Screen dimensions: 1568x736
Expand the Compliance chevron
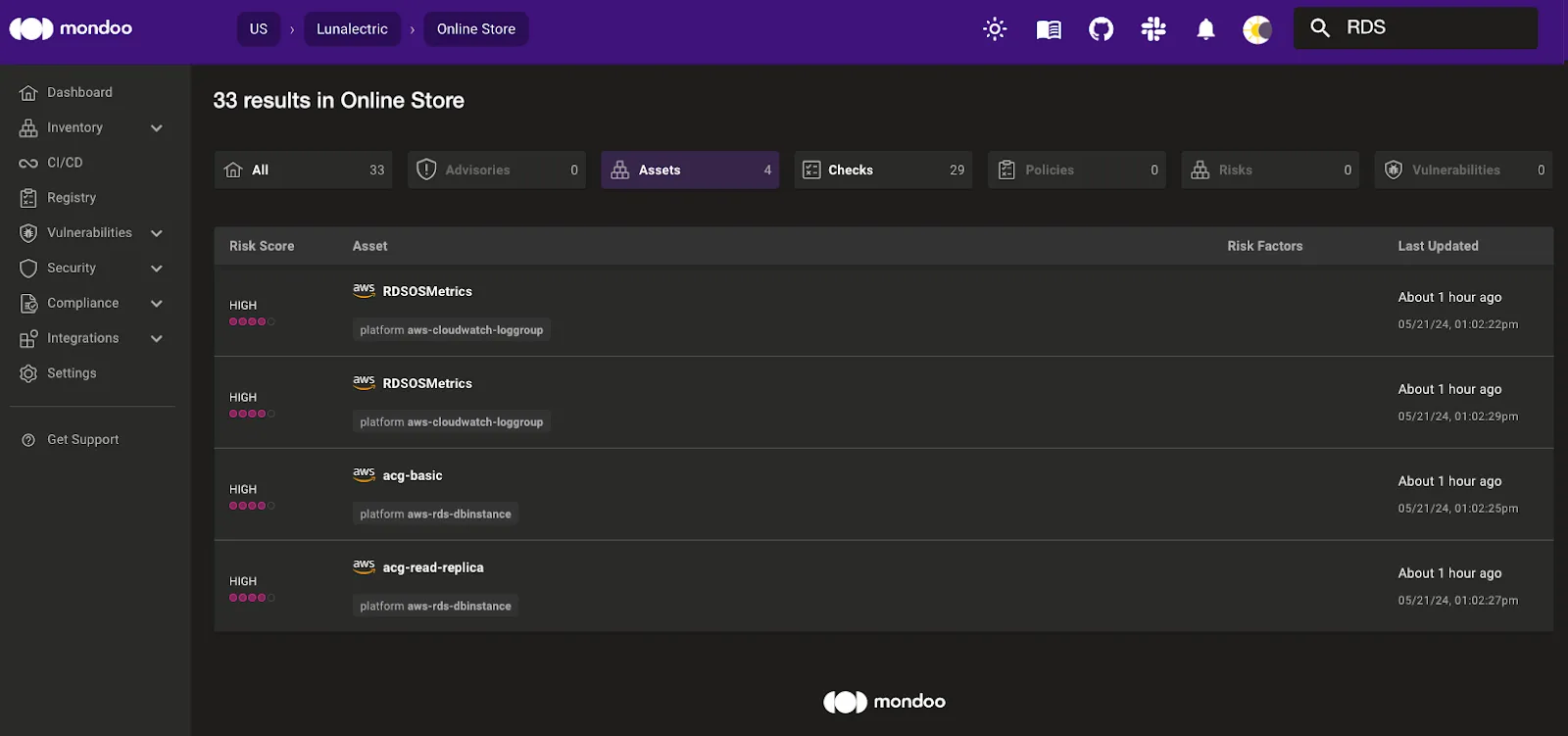(157, 304)
